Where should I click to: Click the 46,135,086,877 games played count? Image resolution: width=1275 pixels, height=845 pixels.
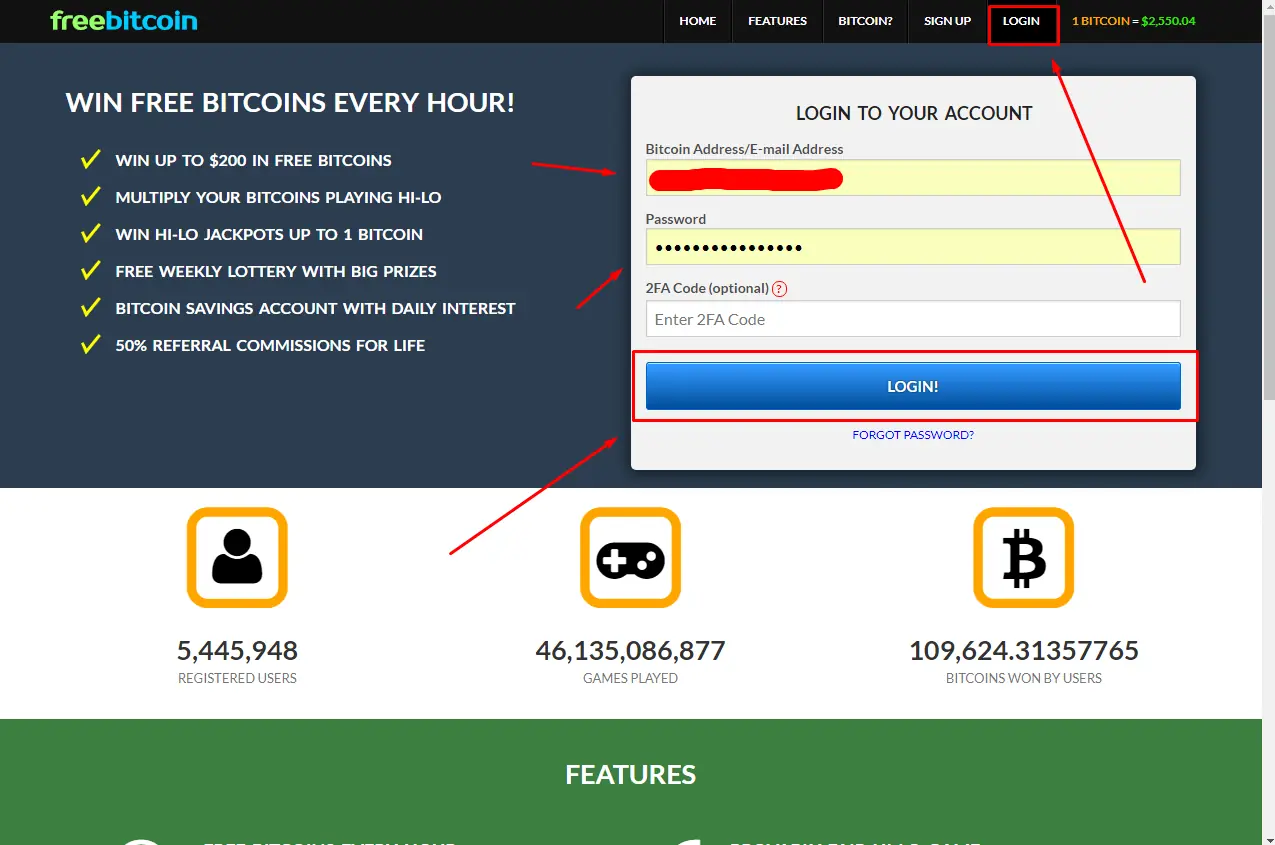[x=630, y=651]
